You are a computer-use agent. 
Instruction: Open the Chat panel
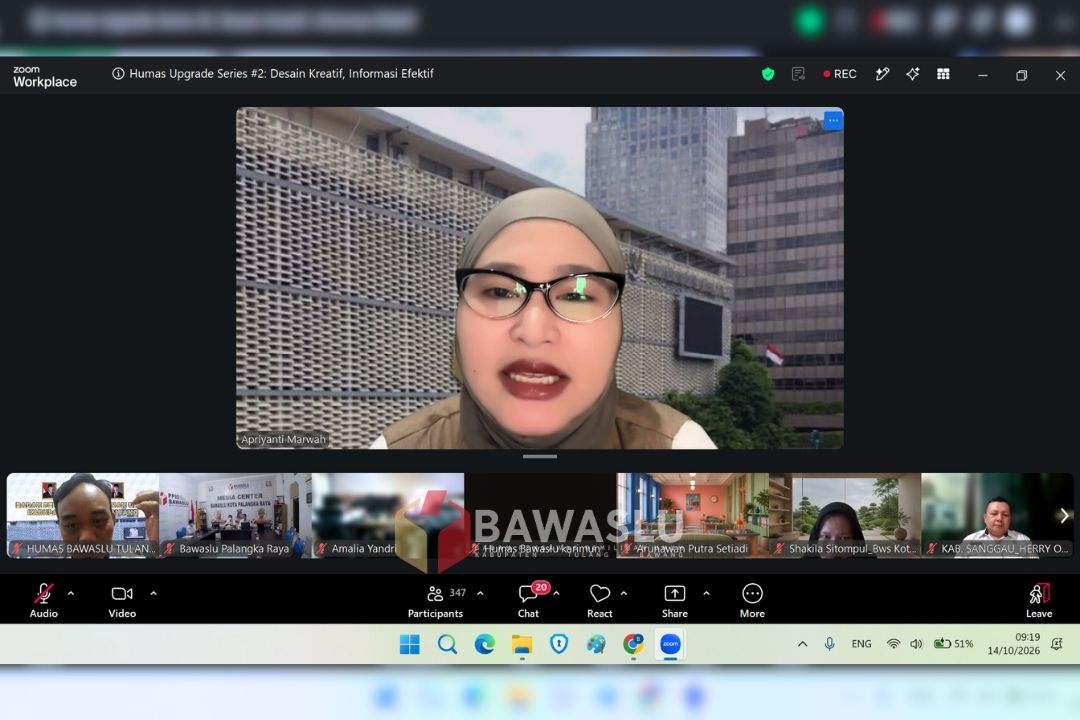tap(529, 600)
